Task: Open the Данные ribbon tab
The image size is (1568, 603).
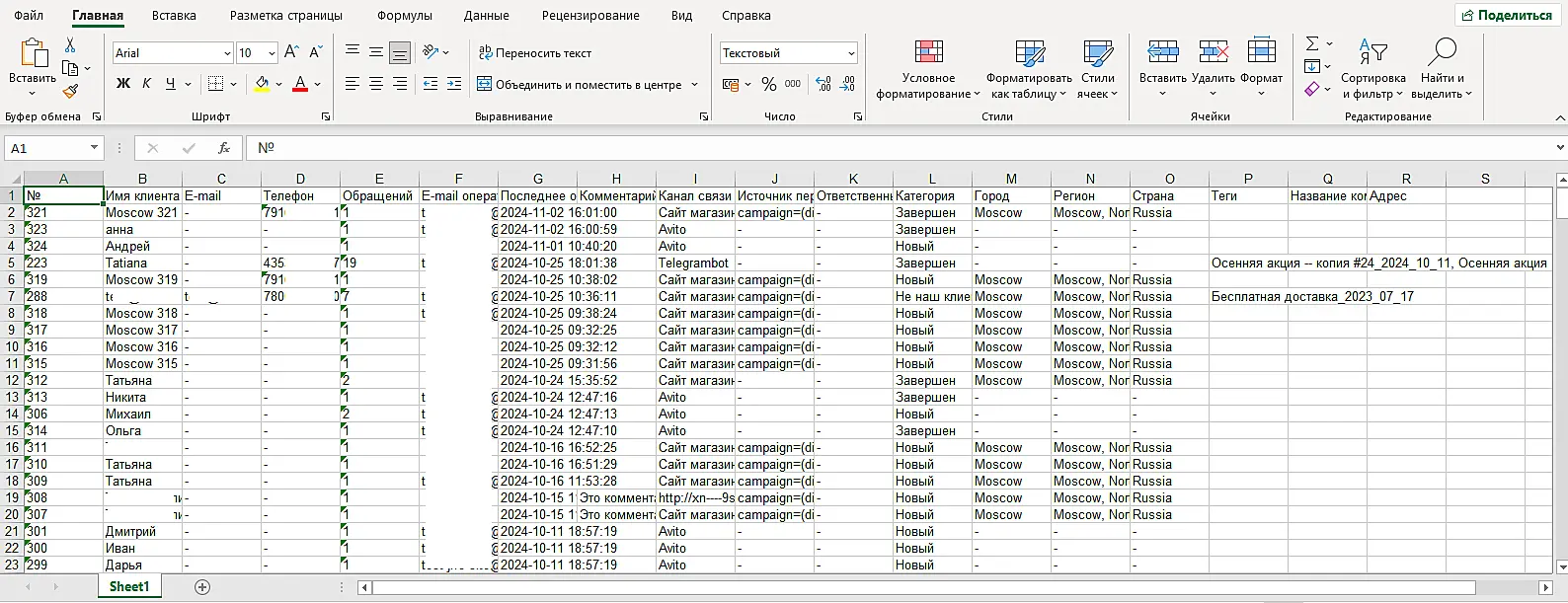Action: click(486, 16)
